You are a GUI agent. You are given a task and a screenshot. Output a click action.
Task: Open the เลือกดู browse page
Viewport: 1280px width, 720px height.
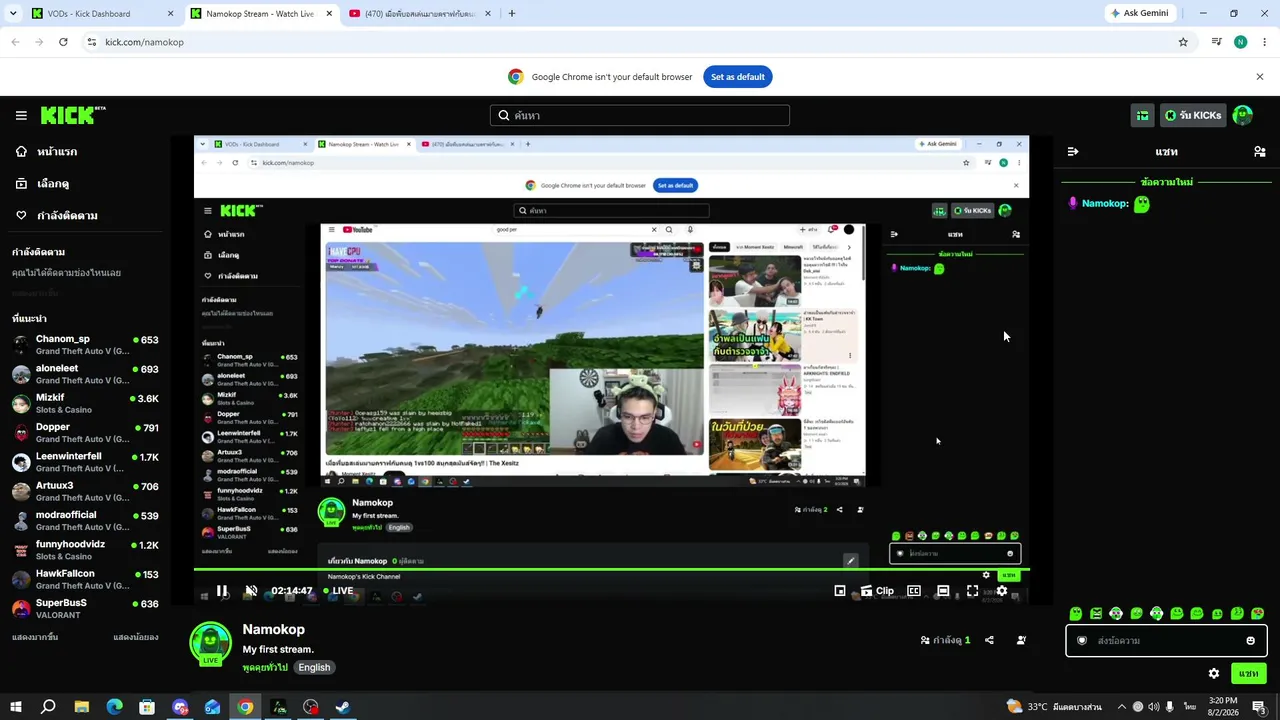(x=42, y=184)
